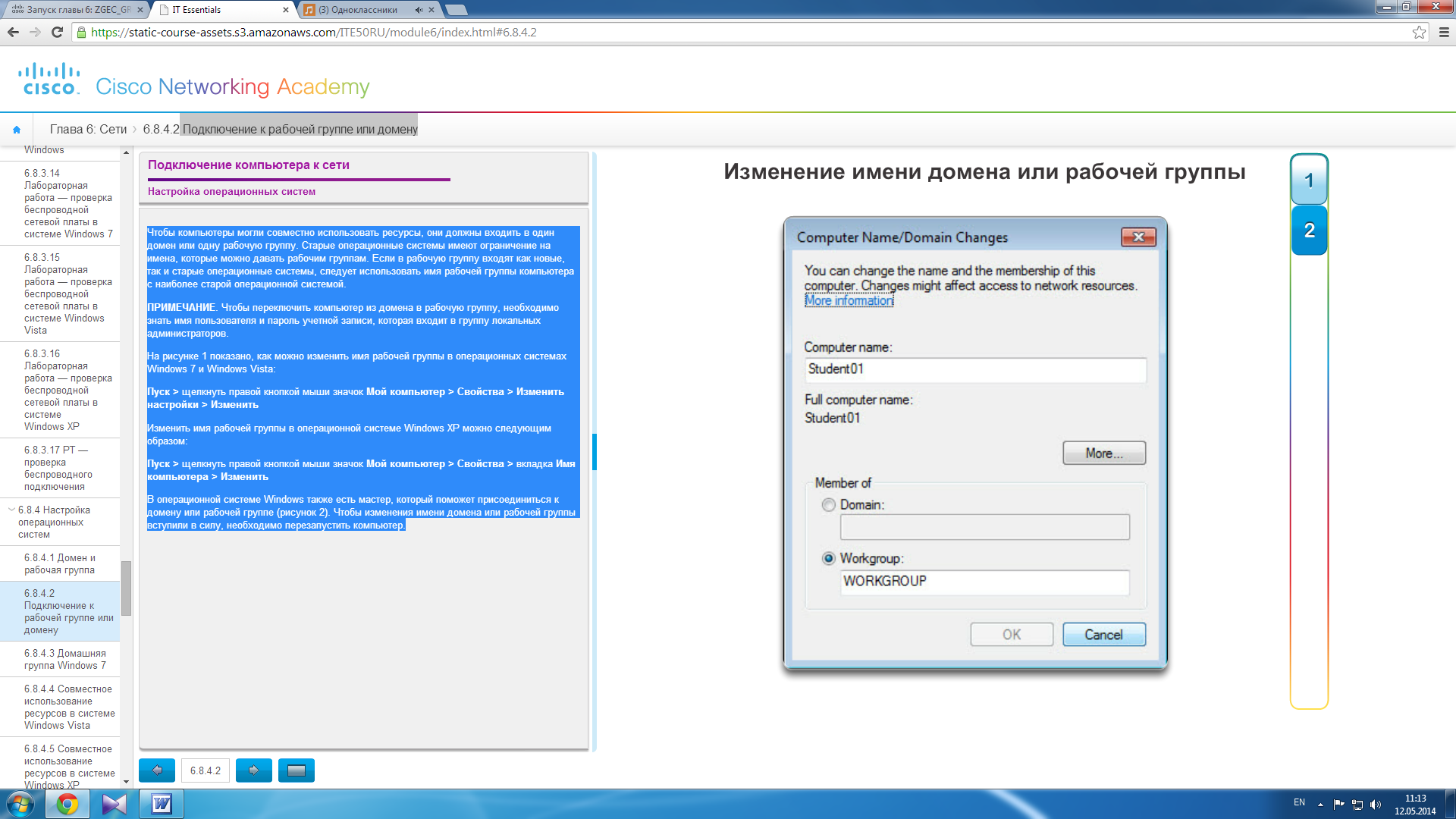This screenshot has height=819, width=1456.
Task: Show hidden tray icons arrow
Action: pos(1320,805)
